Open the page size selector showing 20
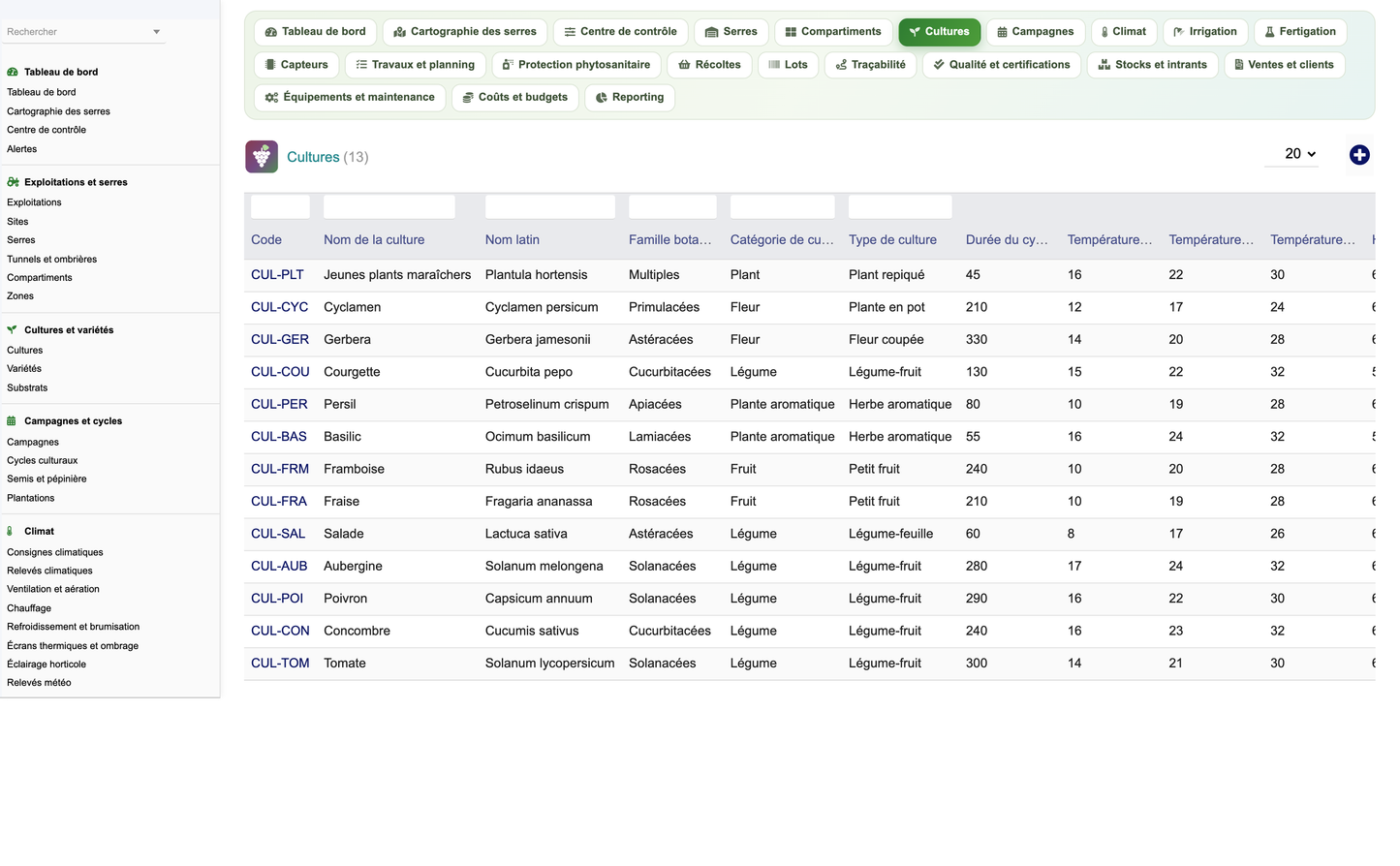 (x=1291, y=154)
